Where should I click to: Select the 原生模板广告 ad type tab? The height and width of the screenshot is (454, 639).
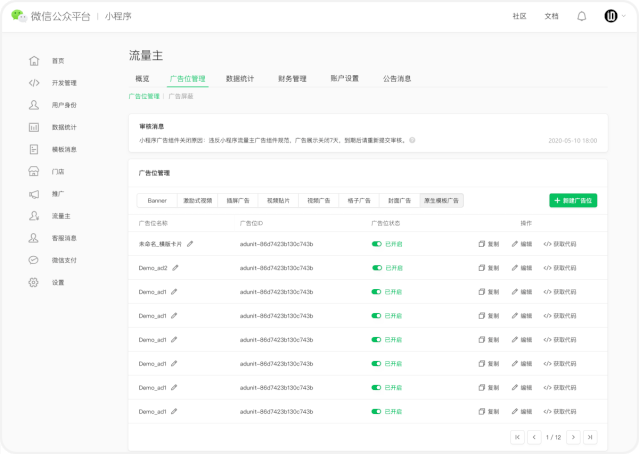tap(441, 201)
